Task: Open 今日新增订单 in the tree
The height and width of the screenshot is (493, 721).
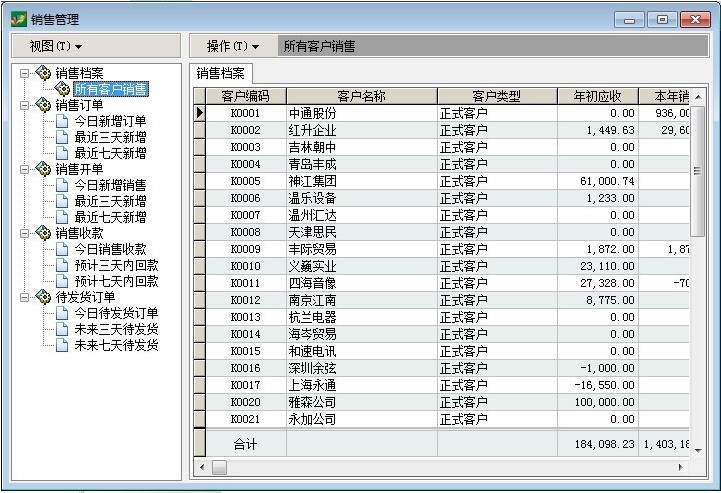Action: (110, 121)
